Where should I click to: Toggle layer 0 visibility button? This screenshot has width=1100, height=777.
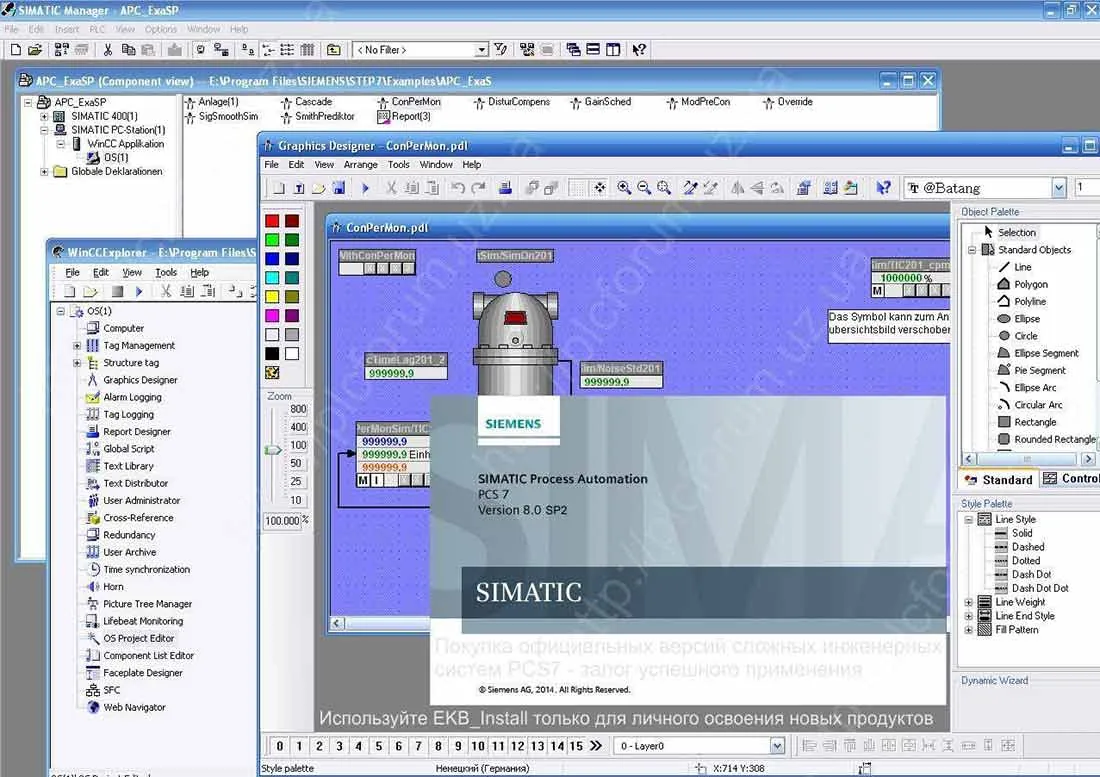[279, 745]
